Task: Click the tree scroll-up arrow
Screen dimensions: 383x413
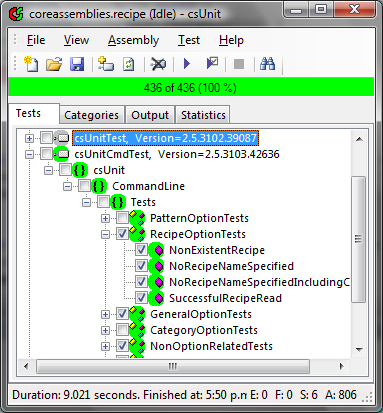Action: (x=359, y=139)
